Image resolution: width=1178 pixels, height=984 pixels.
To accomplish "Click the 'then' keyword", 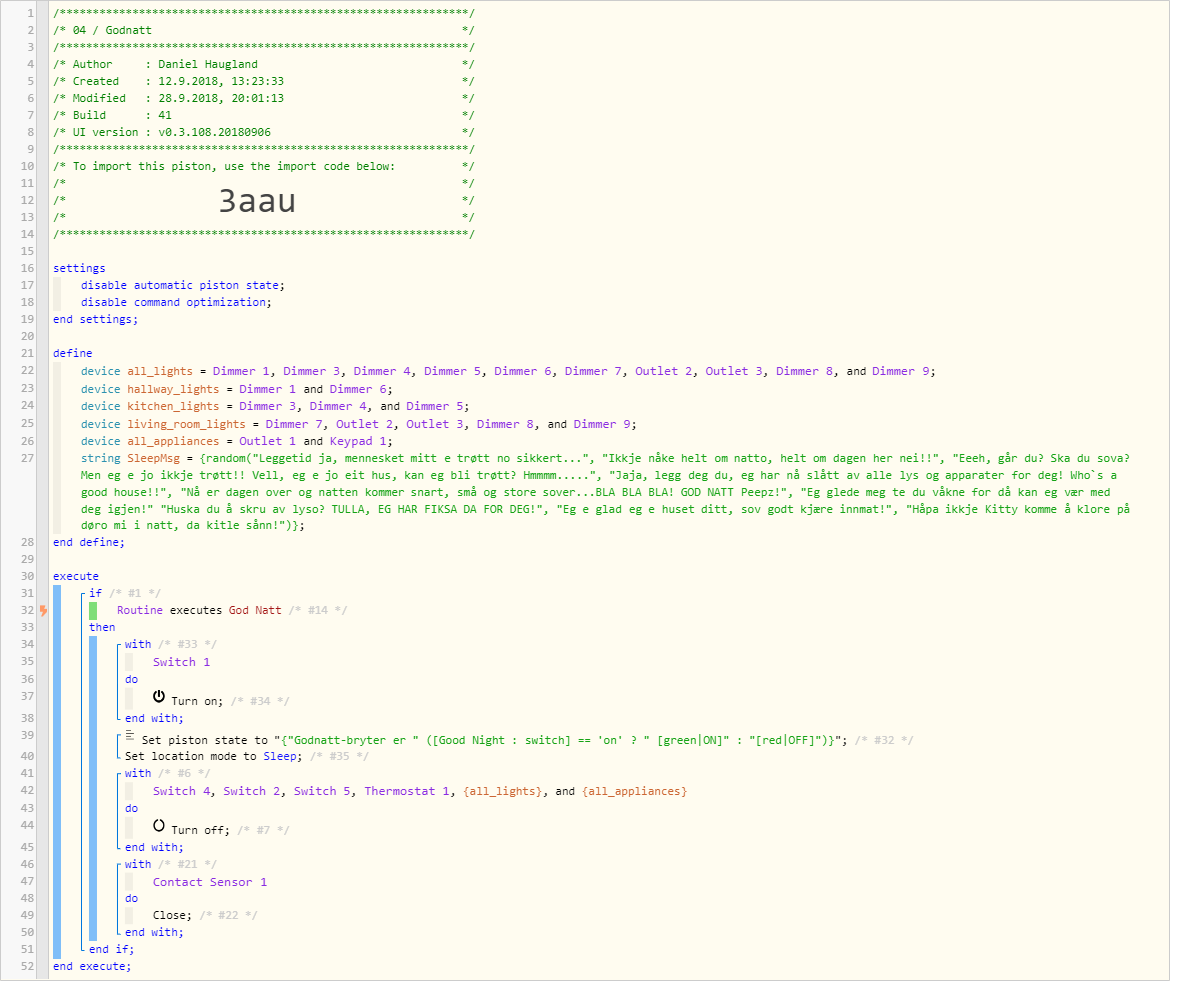I will (x=102, y=629).
